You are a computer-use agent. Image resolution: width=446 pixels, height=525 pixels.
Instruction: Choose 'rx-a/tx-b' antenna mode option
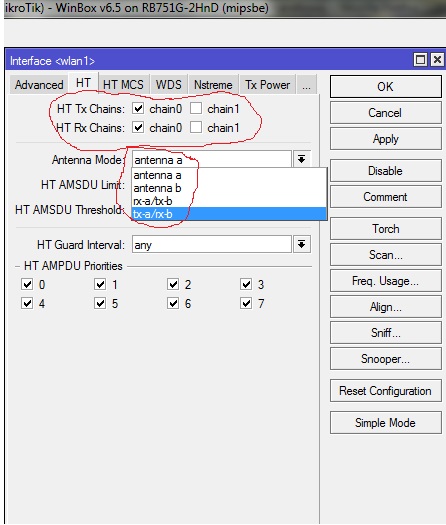229,201
